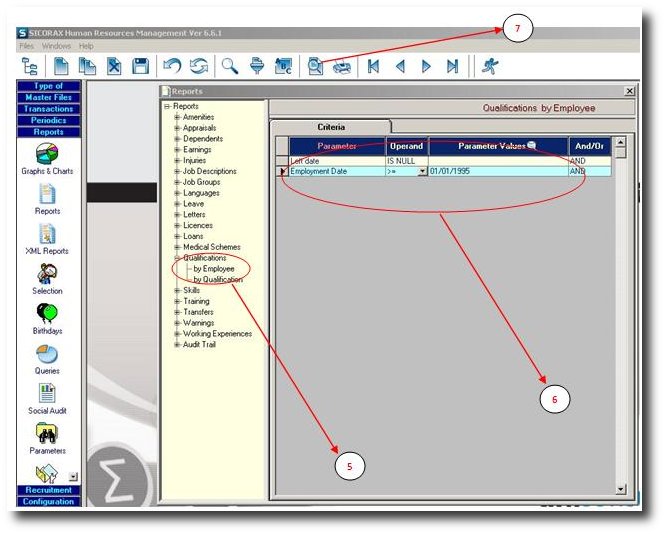Screen dimensions: 665x534
Task: Click the undo arrow toolbar icon
Action: pyautogui.click(x=172, y=66)
